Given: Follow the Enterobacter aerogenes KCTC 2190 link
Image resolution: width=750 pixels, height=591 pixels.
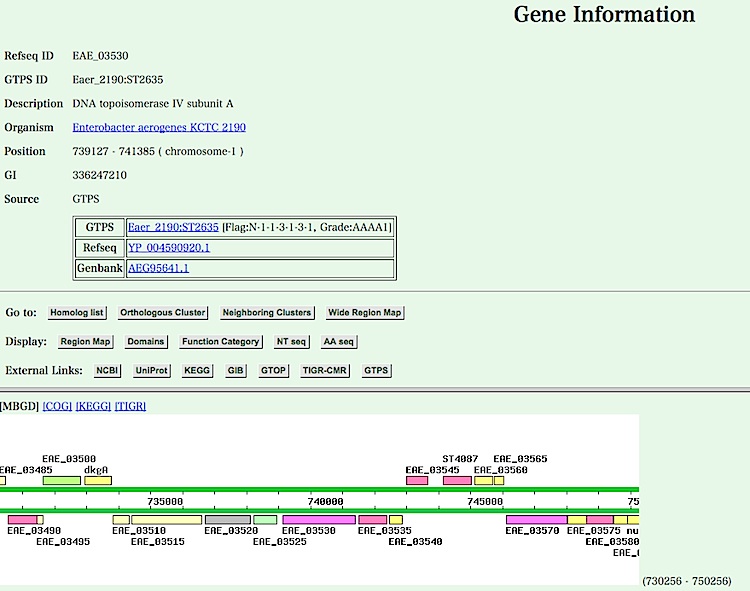Looking at the screenshot, I should (159, 128).
